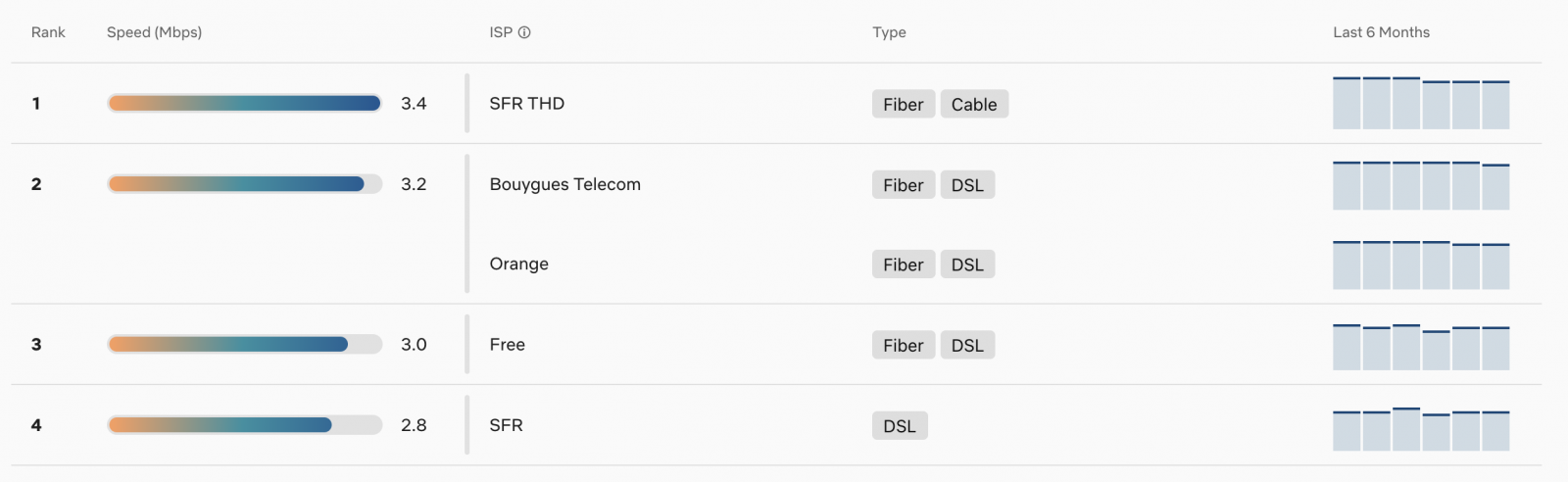Click the Speed (Mbps) column header
The width and height of the screenshot is (1568, 482).
(x=154, y=32)
